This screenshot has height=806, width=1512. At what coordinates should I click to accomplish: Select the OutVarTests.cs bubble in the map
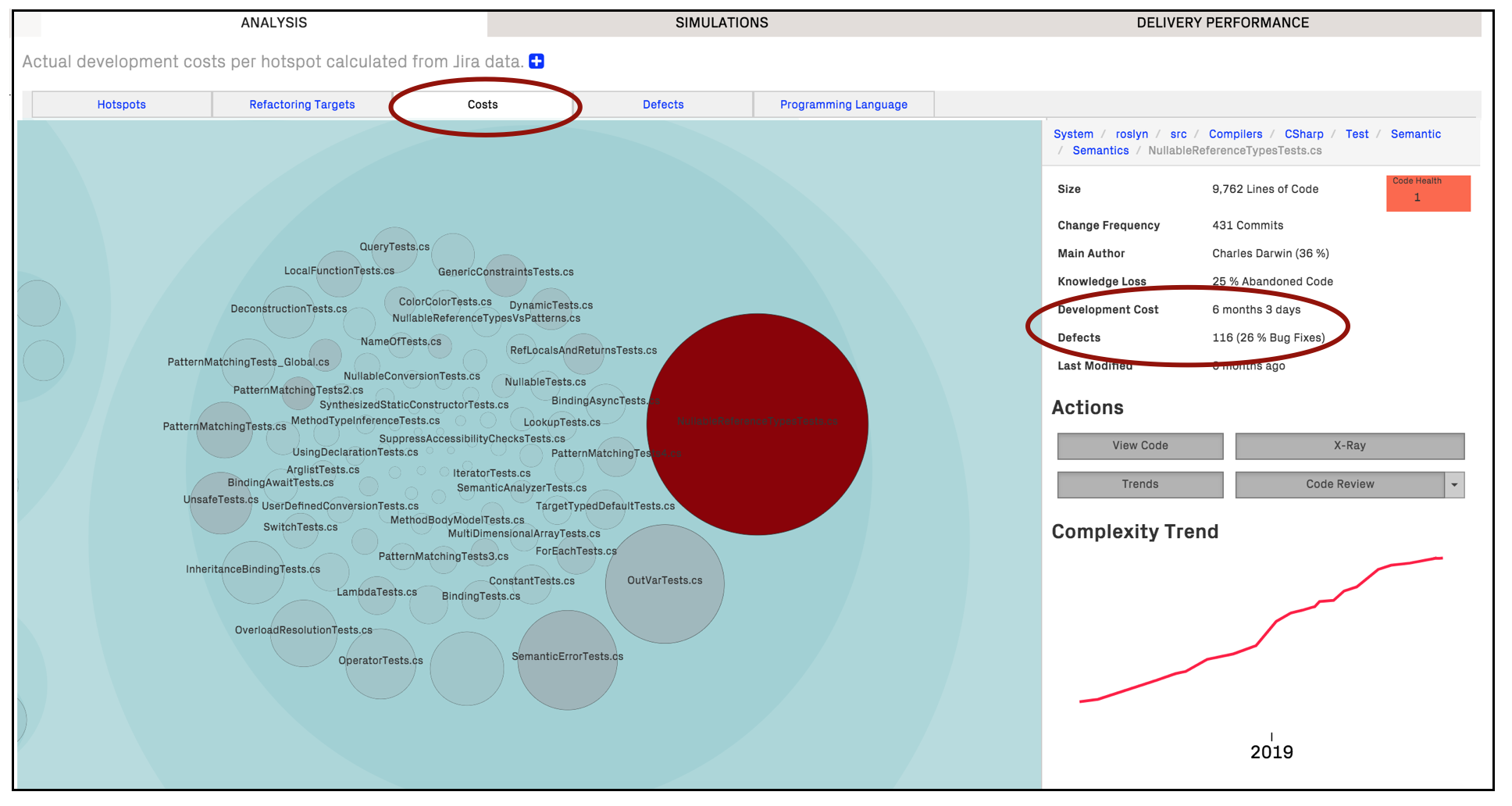pyautogui.click(x=664, y=584)
